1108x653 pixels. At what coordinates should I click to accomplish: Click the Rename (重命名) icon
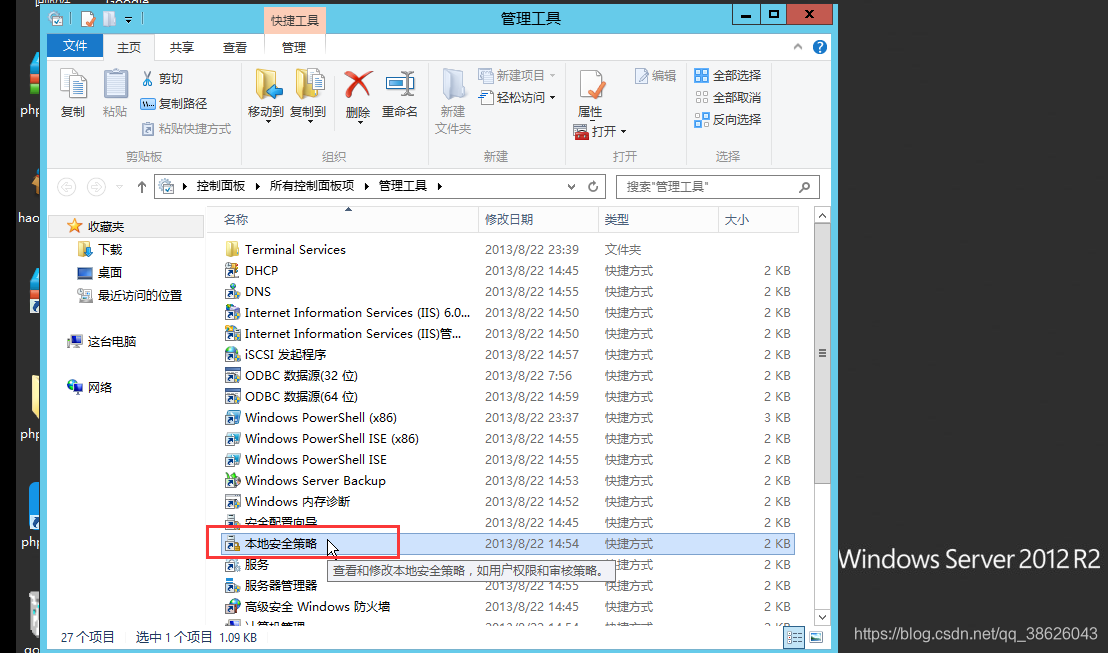[400, 84]
